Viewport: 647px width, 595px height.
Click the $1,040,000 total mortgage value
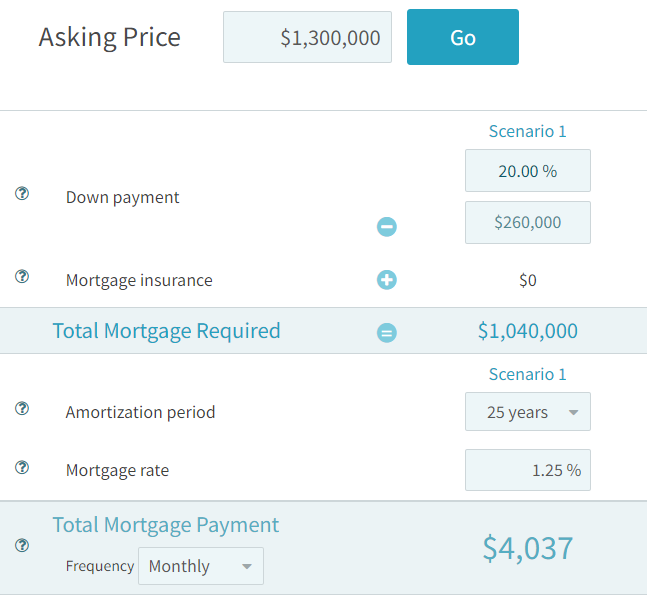tap(528, 331)
